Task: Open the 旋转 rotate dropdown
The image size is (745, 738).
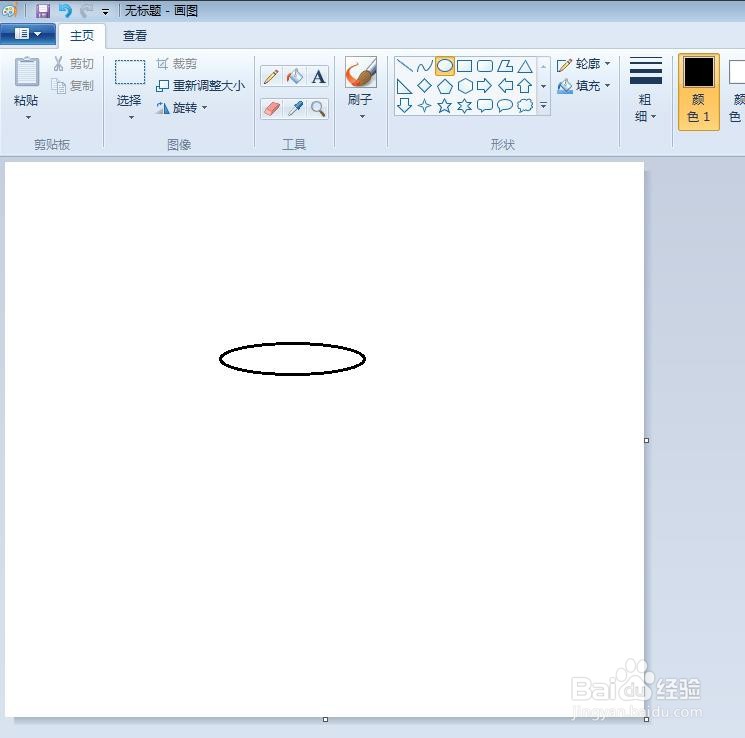Action: [182, 108]
